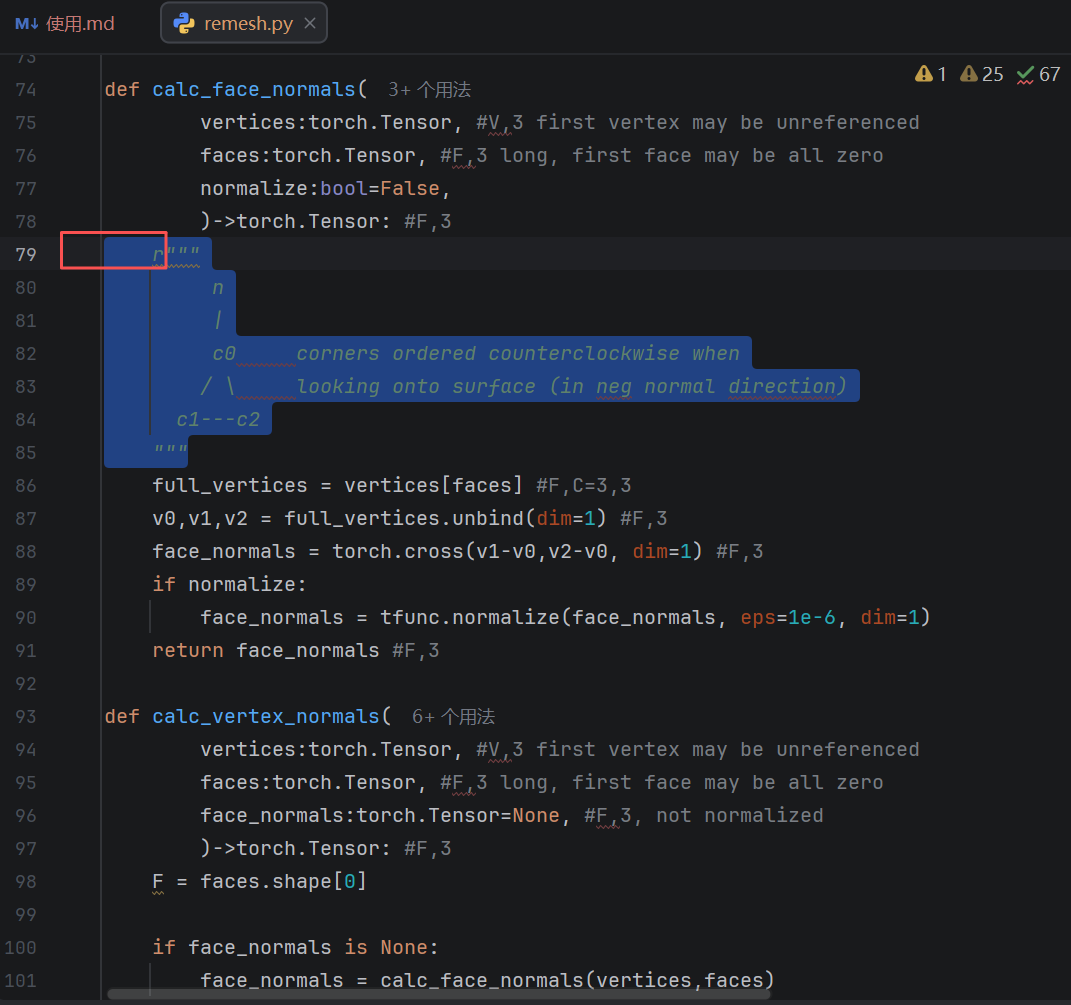Click the Markdown icon on 使用.md tab
Viewport: 1071px width, 1005px height.
point(27,24)
